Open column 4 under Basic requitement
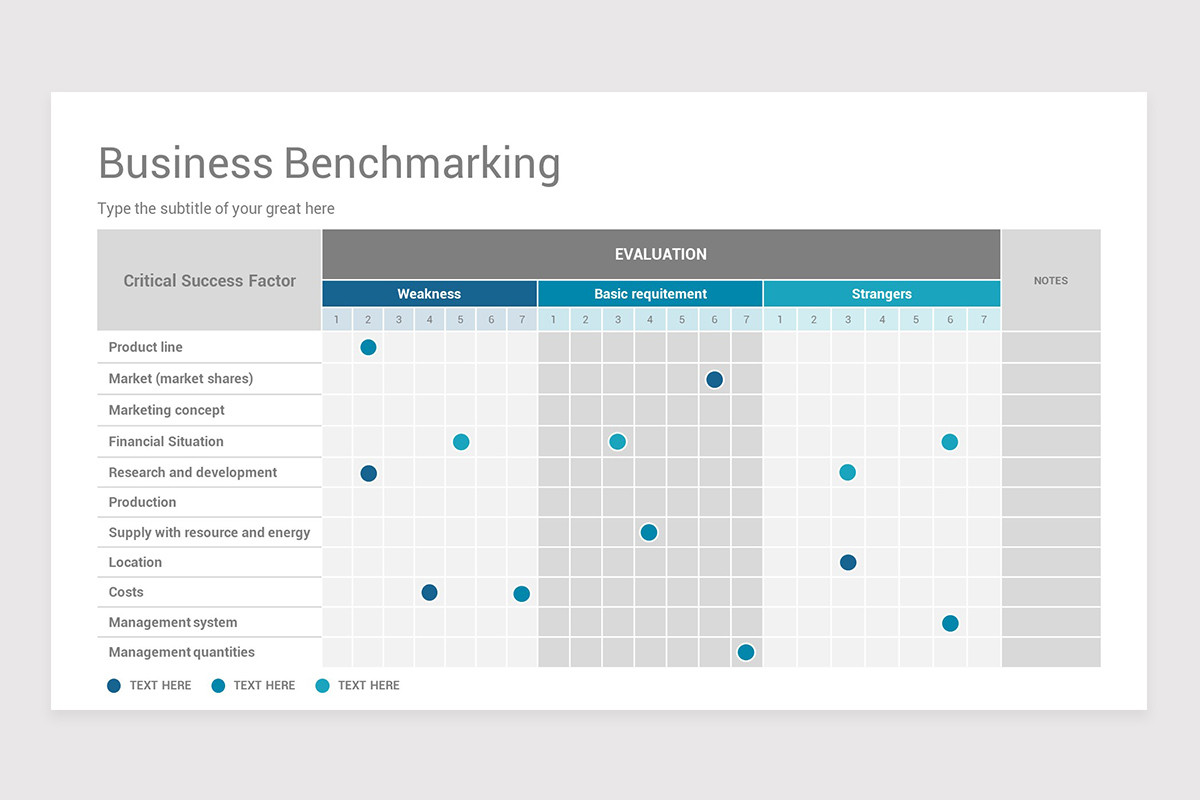1200x800 pixels. pyautogui.click(x=649, y=318)
